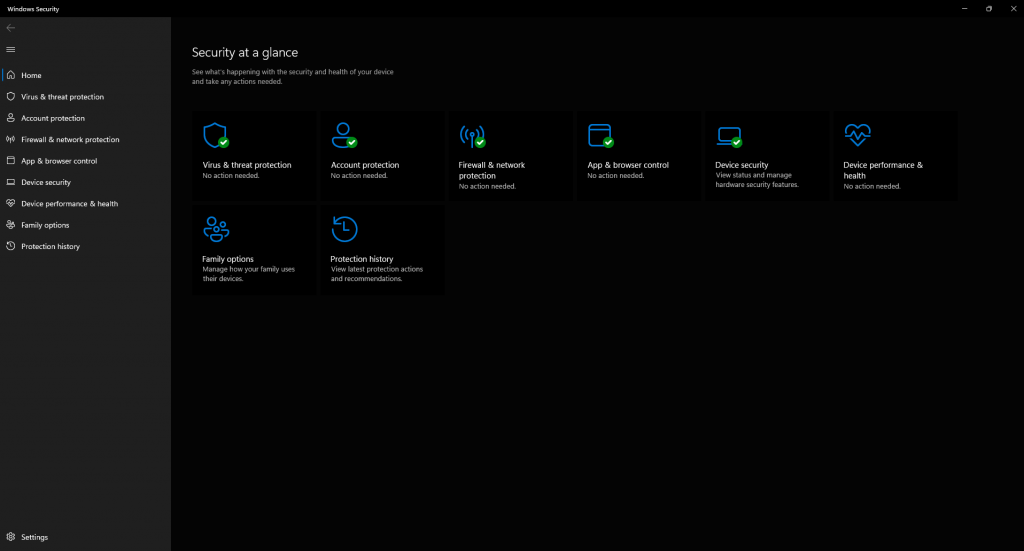Click the shield icon beside Virus & threat protection in sidebar
The image size is (1024, 551).
point(10,97)
